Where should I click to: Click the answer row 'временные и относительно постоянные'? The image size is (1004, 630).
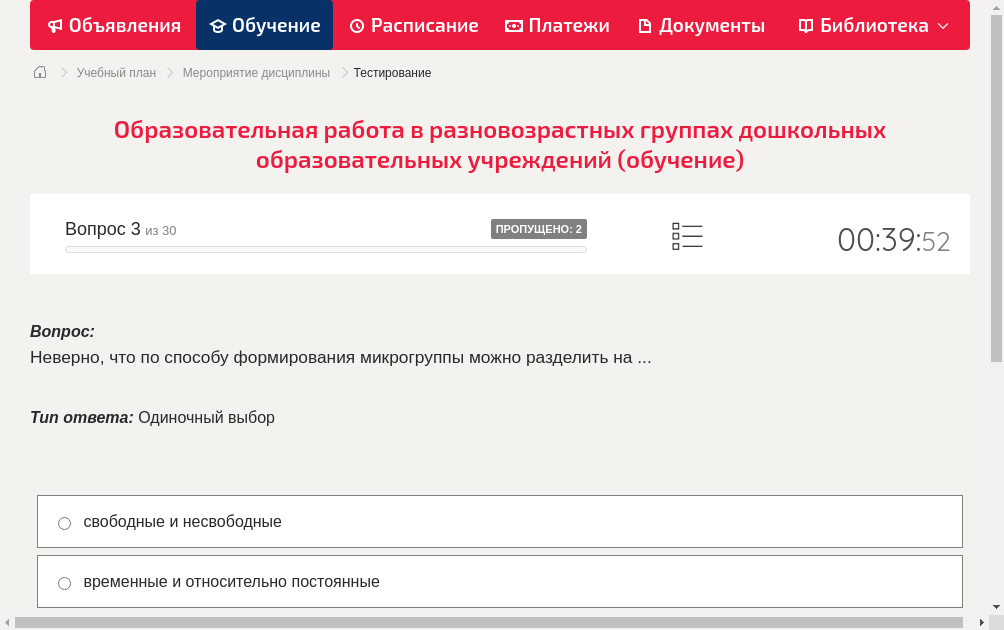click(x=499, y=581)
